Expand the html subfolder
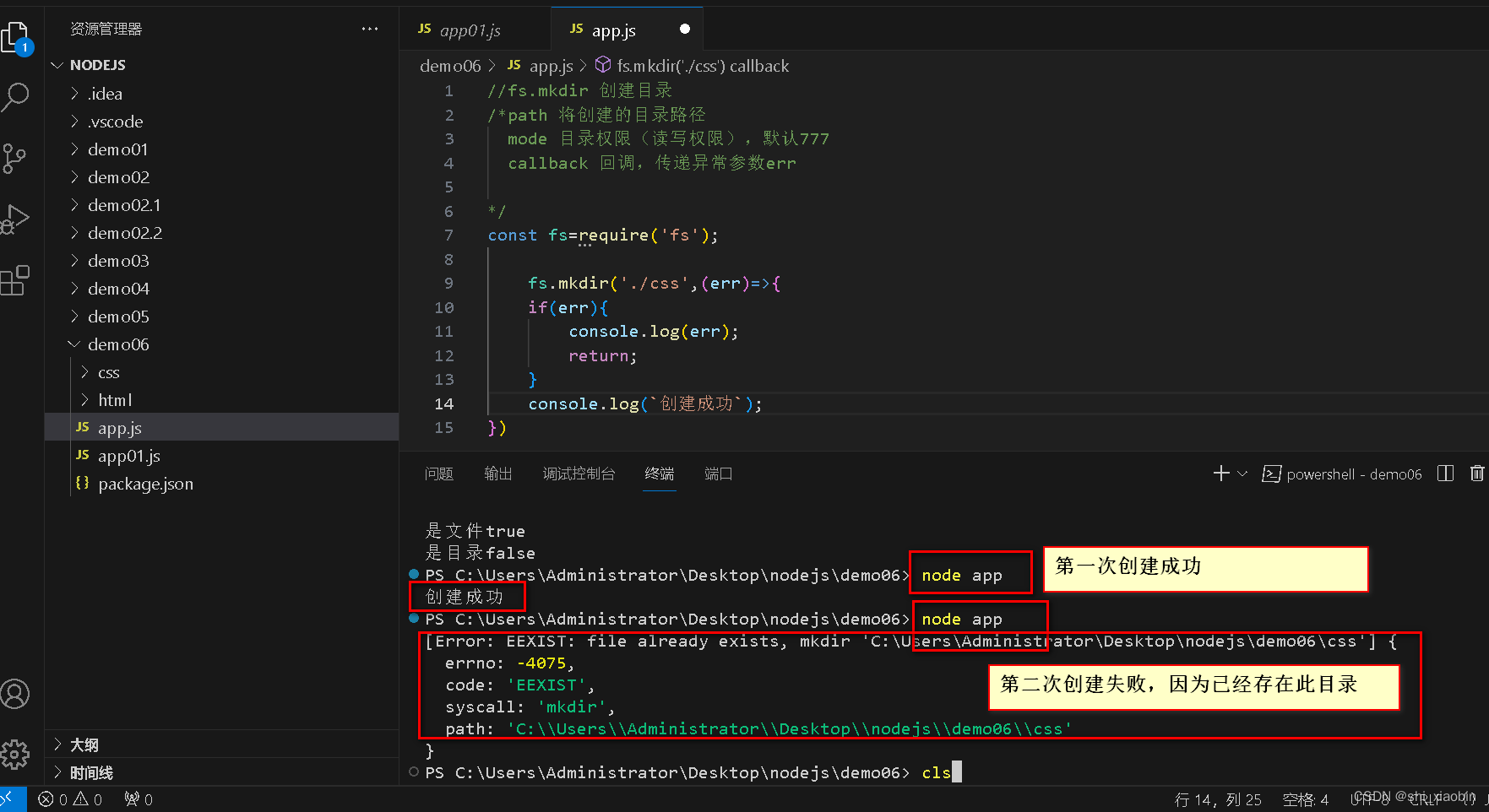The width and height of the screenshot is (1489, 812). pyautogui.click(x=221, y=400)
